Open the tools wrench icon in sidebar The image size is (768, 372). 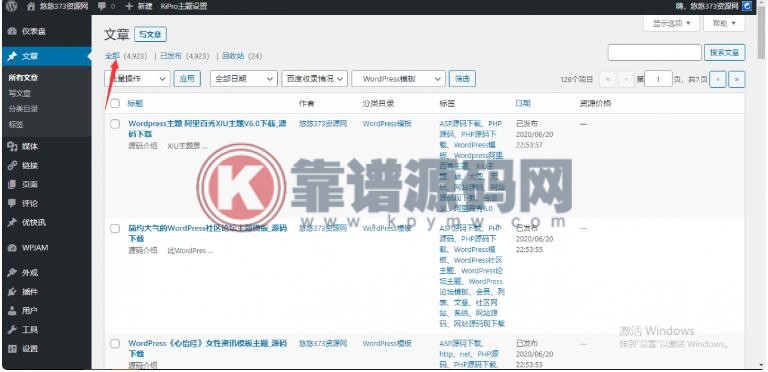12,330
